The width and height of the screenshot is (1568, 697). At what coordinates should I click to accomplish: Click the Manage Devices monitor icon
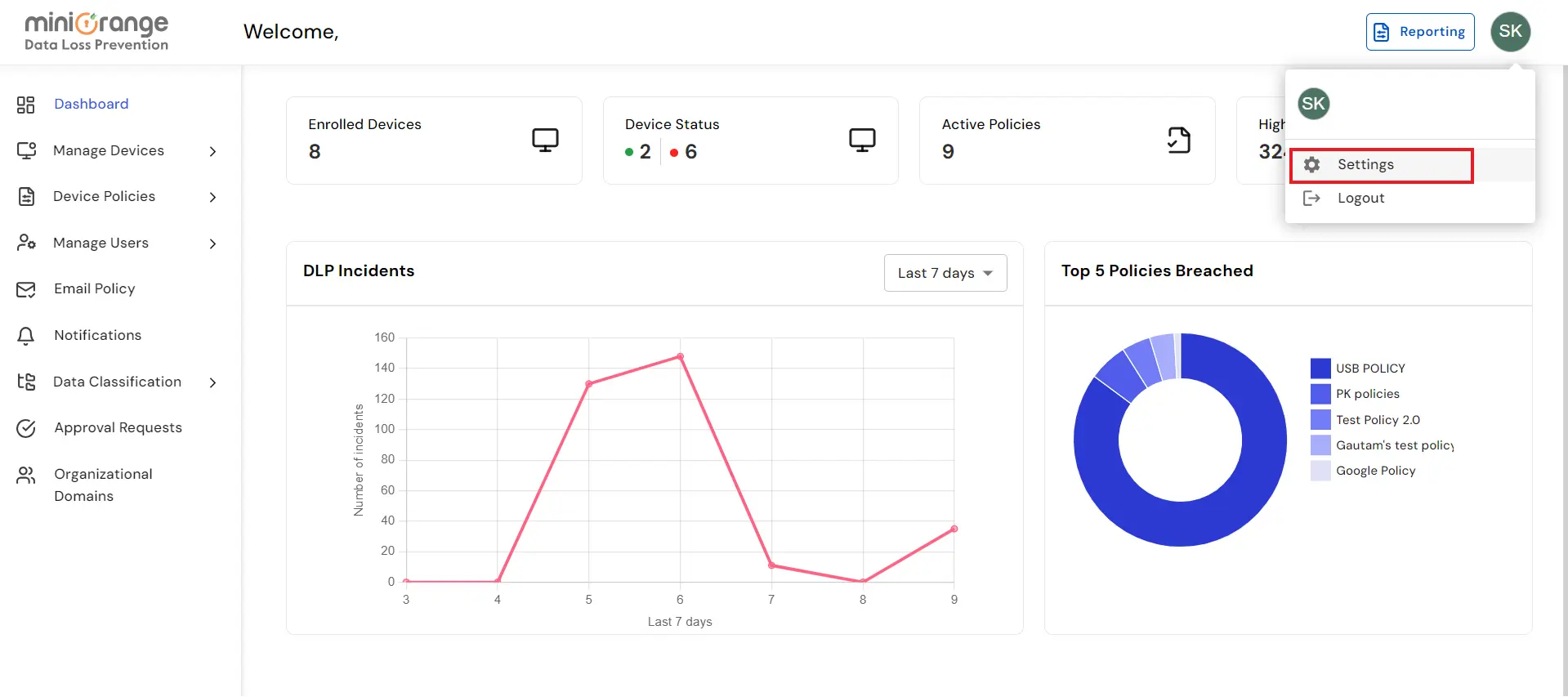point(26,150)
